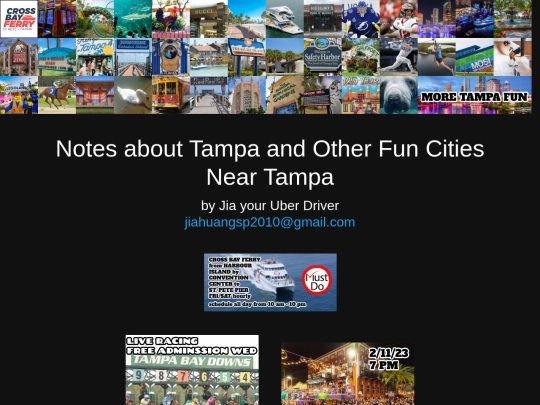Click the jiahuangsp2010@gmail.com email link

(x=270, y=222)
